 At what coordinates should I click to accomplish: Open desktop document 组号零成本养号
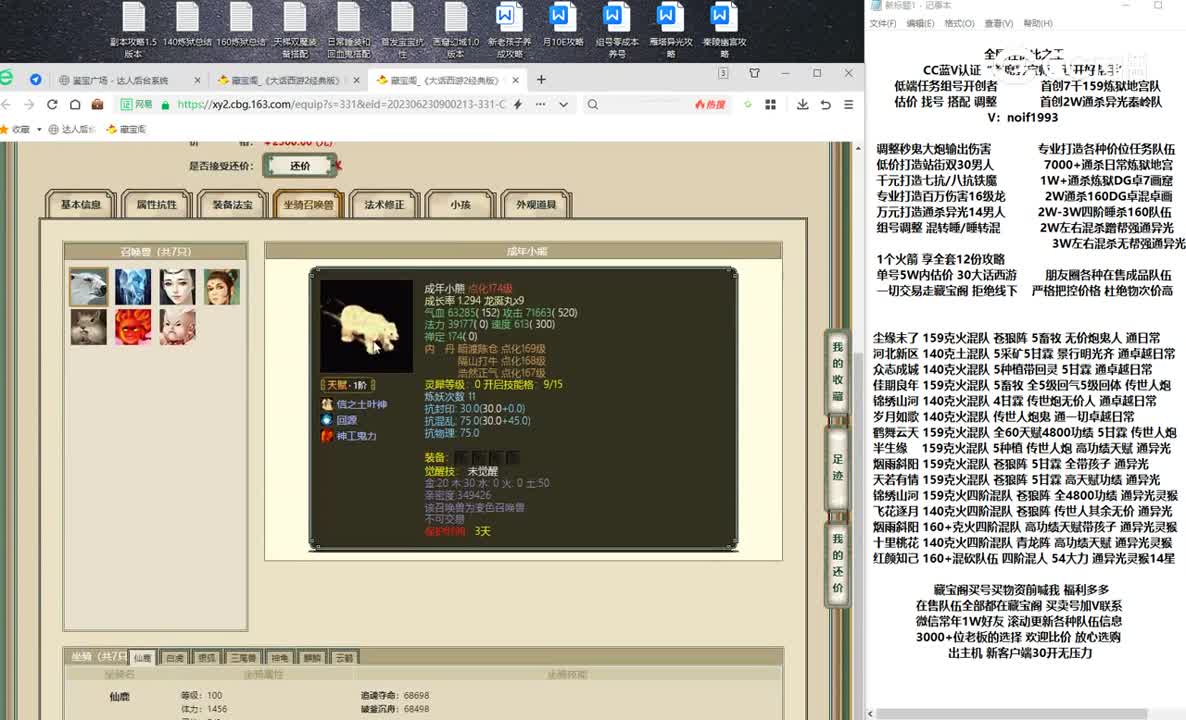click(616, 30)
